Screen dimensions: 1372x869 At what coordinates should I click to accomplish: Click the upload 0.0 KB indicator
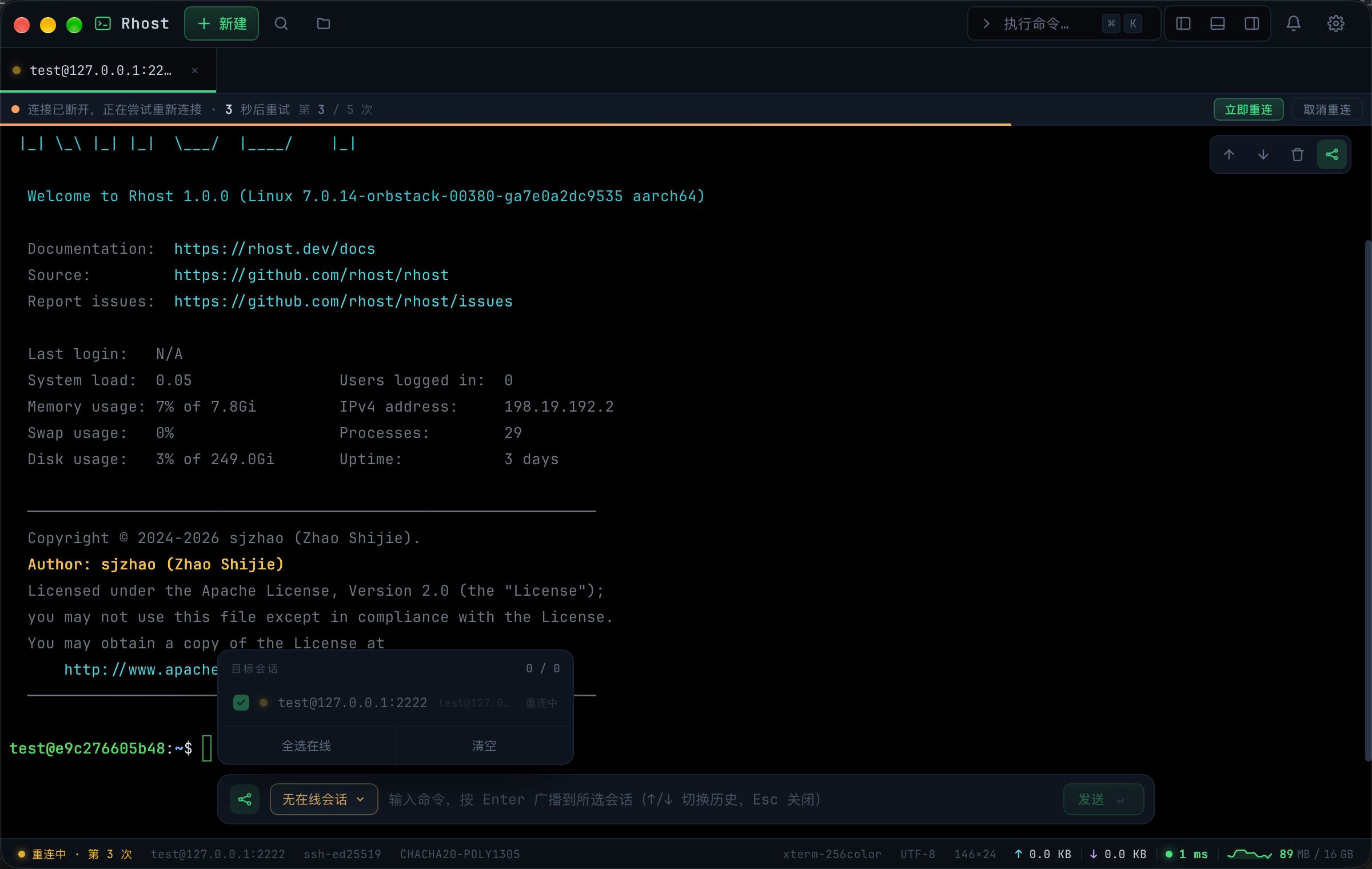(x=1043, y=854)
